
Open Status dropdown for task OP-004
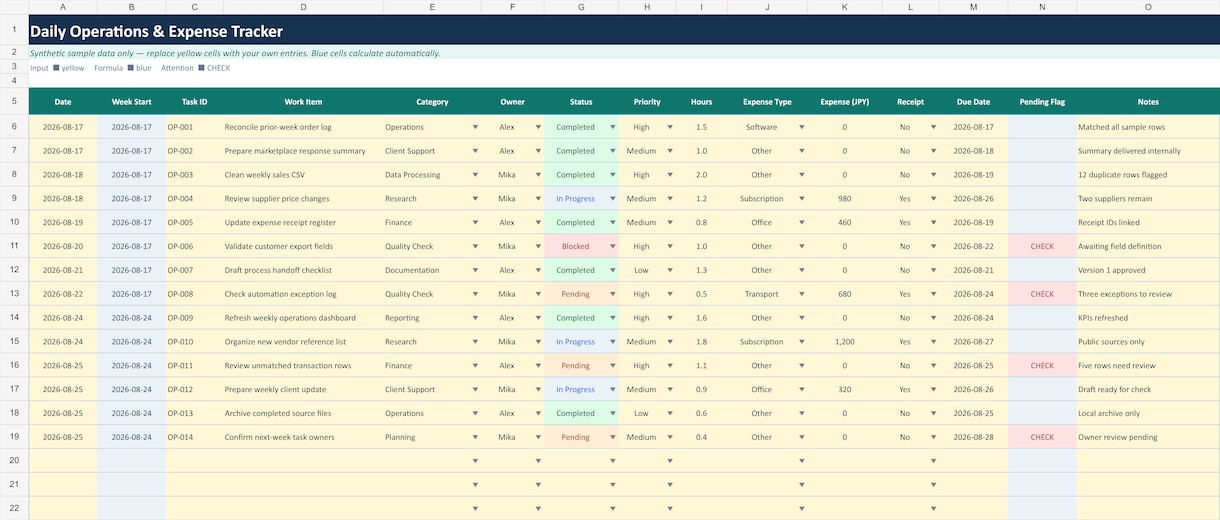(612, 199)
